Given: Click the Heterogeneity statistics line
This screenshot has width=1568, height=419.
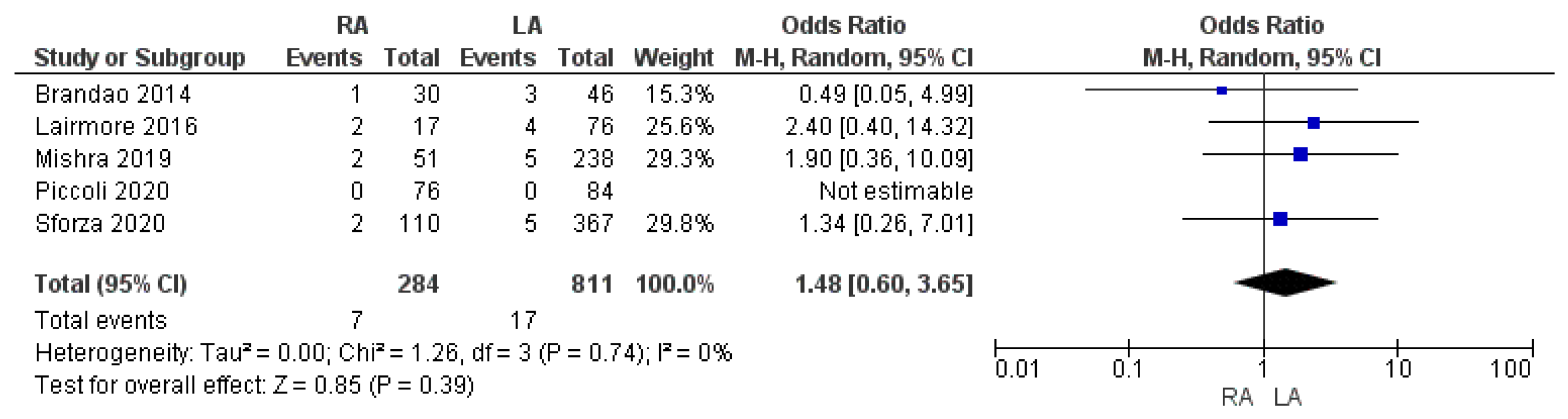Looking at the screenshot, I should [383, 353].
